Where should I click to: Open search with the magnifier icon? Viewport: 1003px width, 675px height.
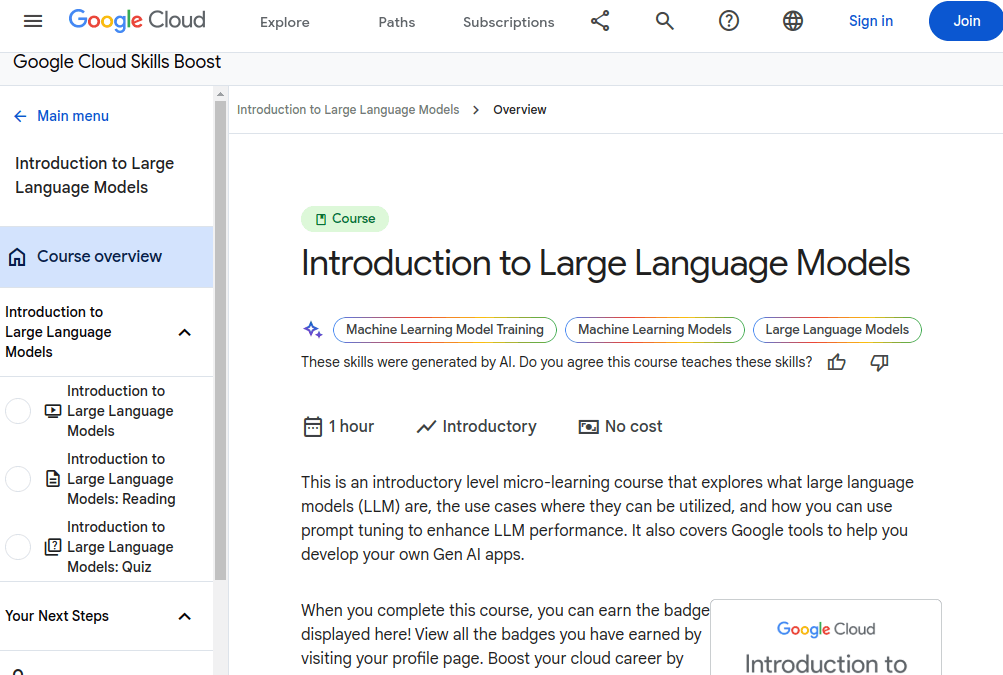665,21
